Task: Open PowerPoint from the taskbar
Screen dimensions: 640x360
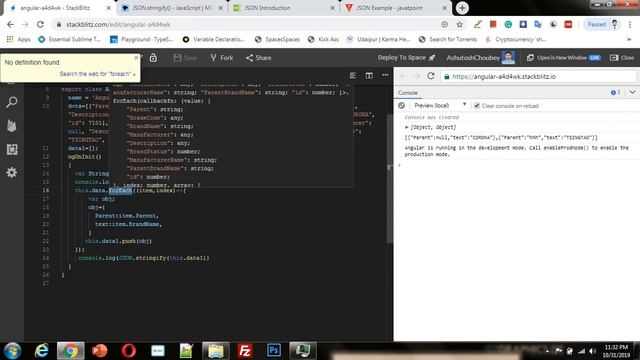Action: pyautogui.click(x=99, y=351)
